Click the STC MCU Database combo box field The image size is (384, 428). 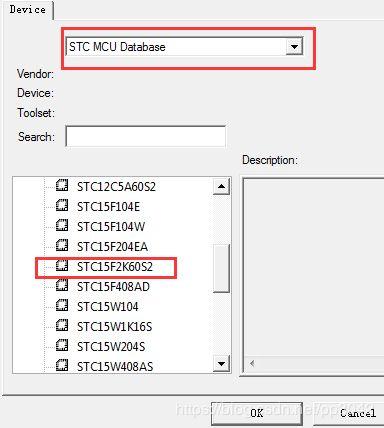click(184, 47)
